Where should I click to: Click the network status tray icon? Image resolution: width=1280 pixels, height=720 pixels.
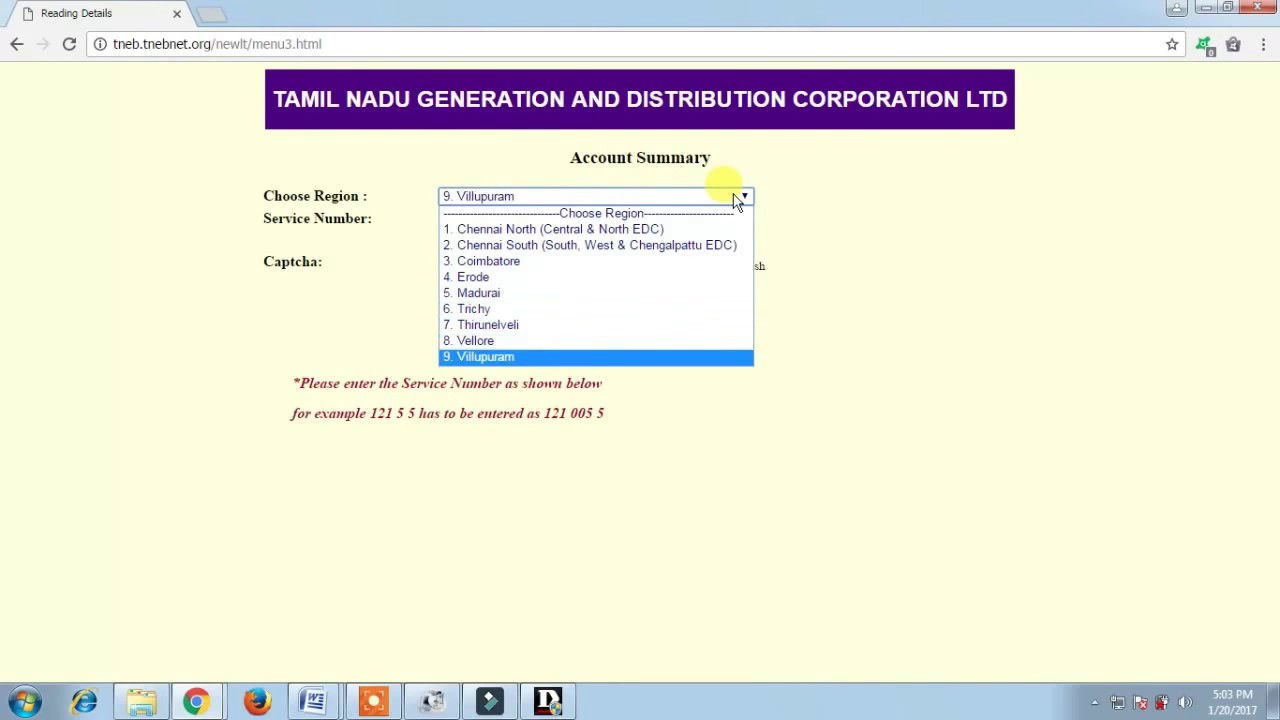1118,702
